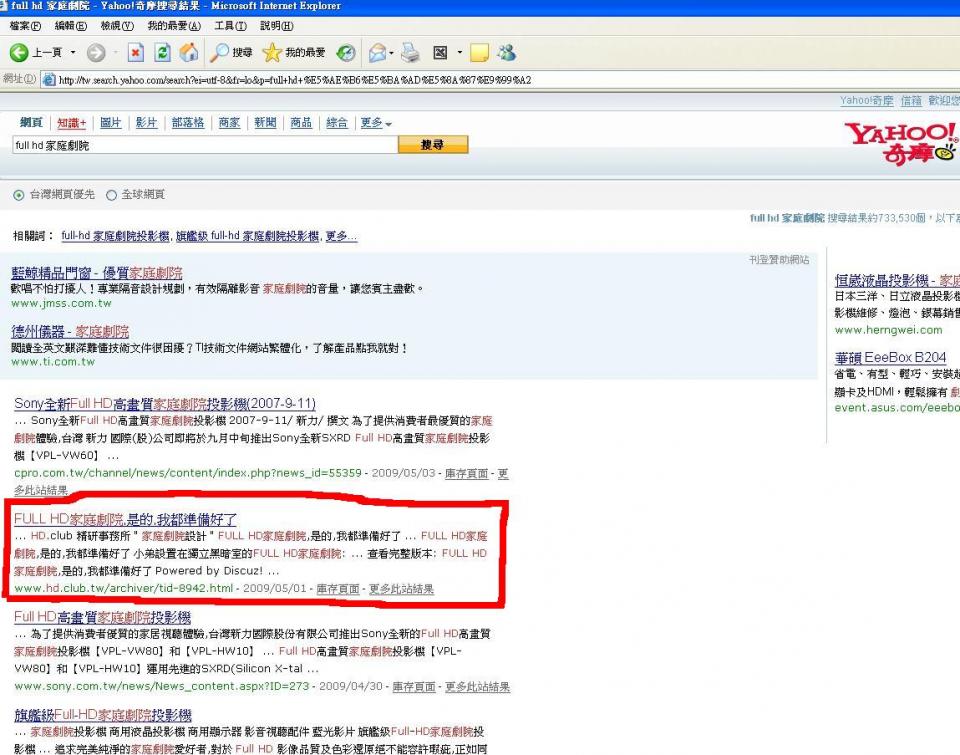Viewport: 960px width, 755px height.
Task: Open result Sony全新Full HD高畫質家庭劇院投影機(2007-9-11)
Action: click(x=165, y=404)
